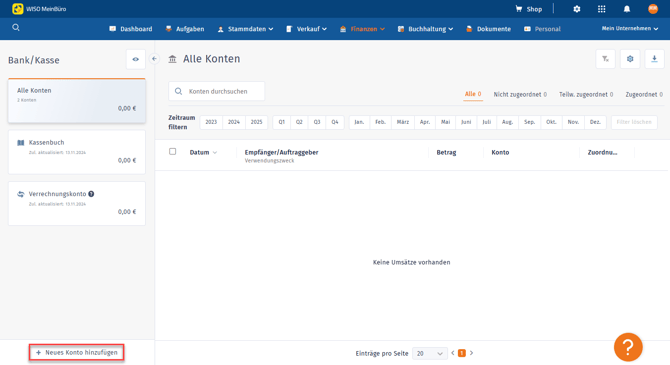Open the Shop cart link

pyautogui.click(x=529, y=9)
